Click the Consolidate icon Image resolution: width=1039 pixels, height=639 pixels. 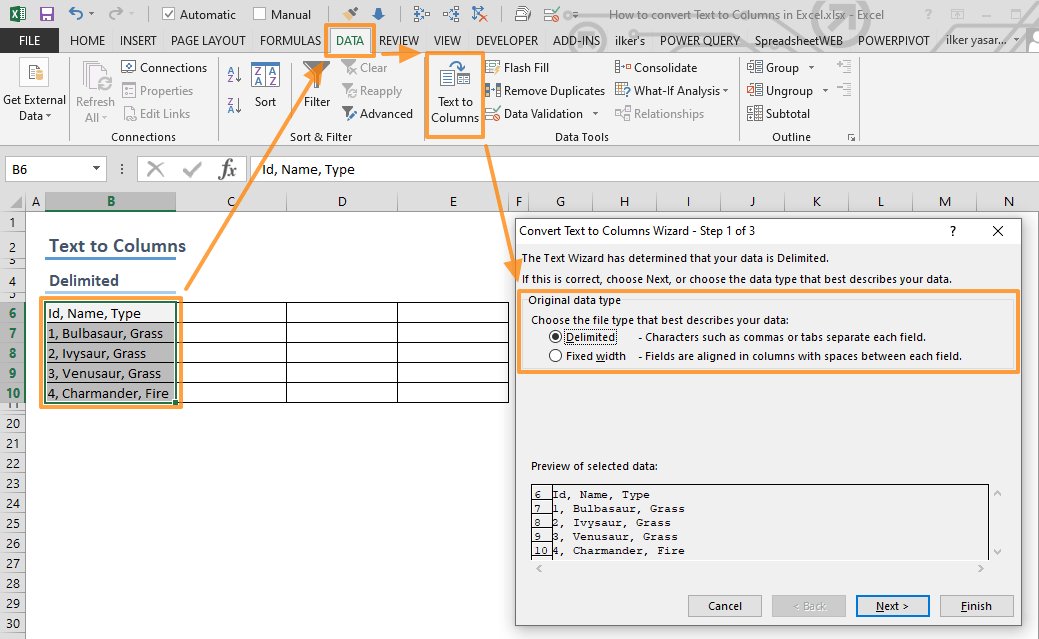(x=622, y=66)
